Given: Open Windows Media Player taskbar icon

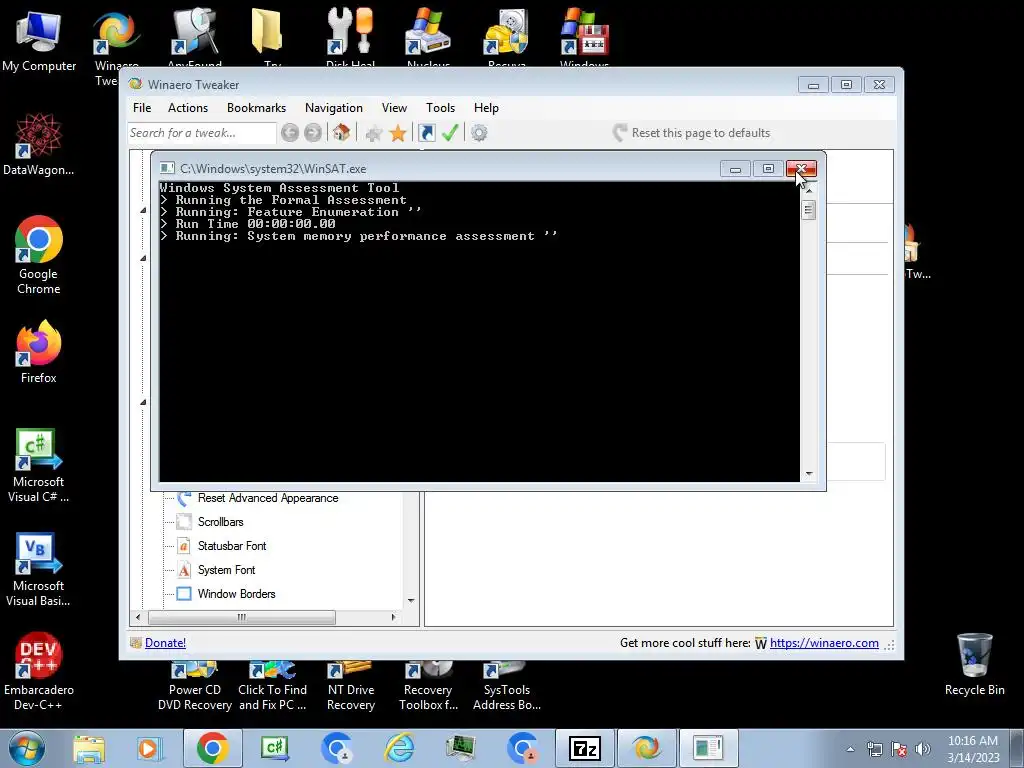Looking at the screenshot, I should tap(149, 748).
